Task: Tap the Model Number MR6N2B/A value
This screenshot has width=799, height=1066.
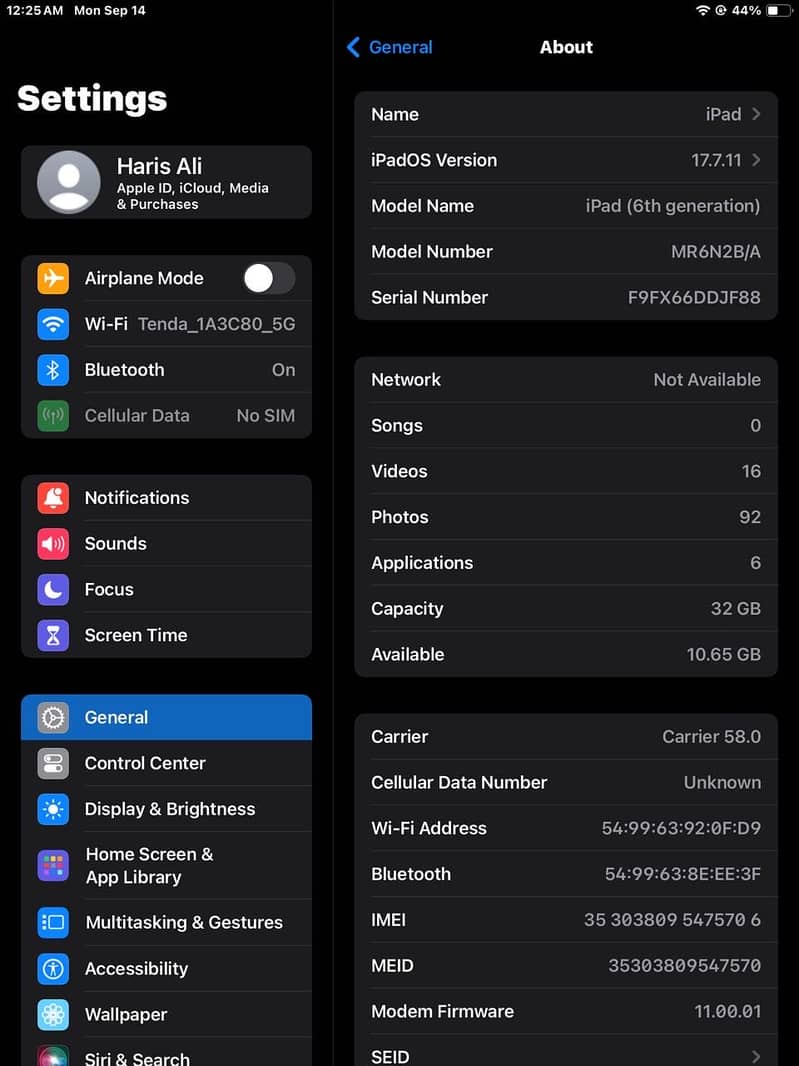Action: (x=715, y=252)
